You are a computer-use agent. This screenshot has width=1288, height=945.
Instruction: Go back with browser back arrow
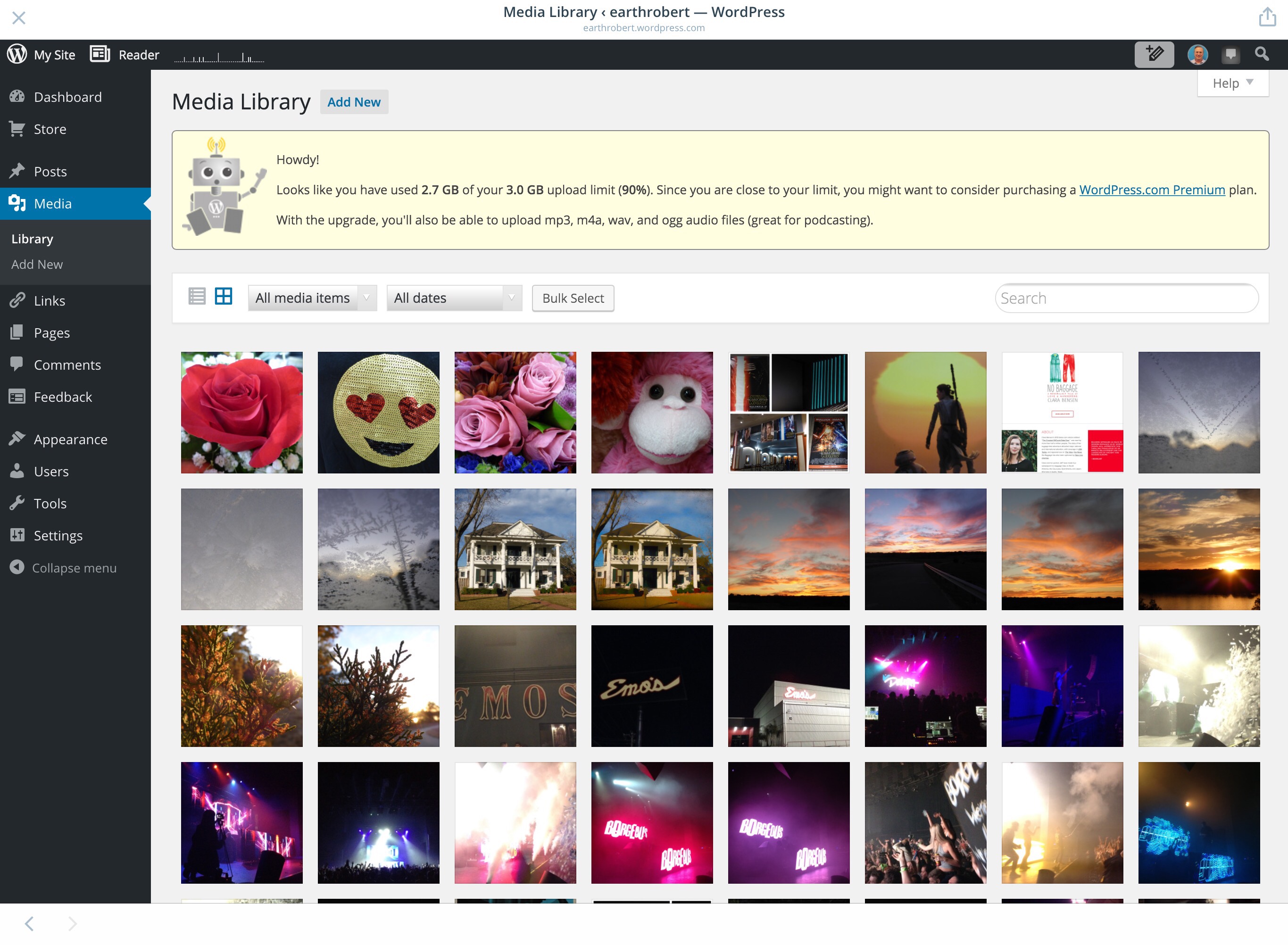(30, 923)
